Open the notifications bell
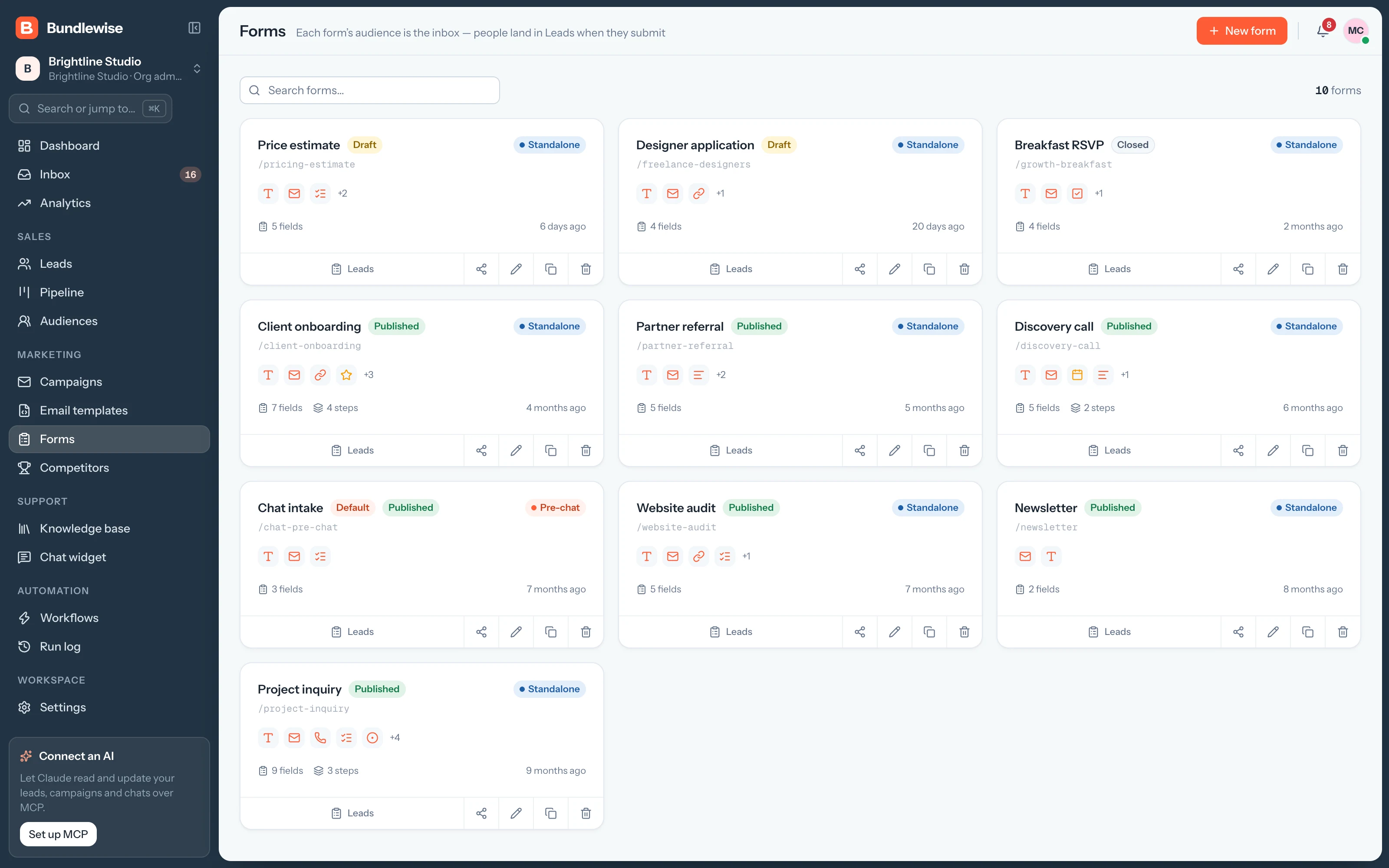This screenshot has height=868, width=1389. pos(1323,31)
